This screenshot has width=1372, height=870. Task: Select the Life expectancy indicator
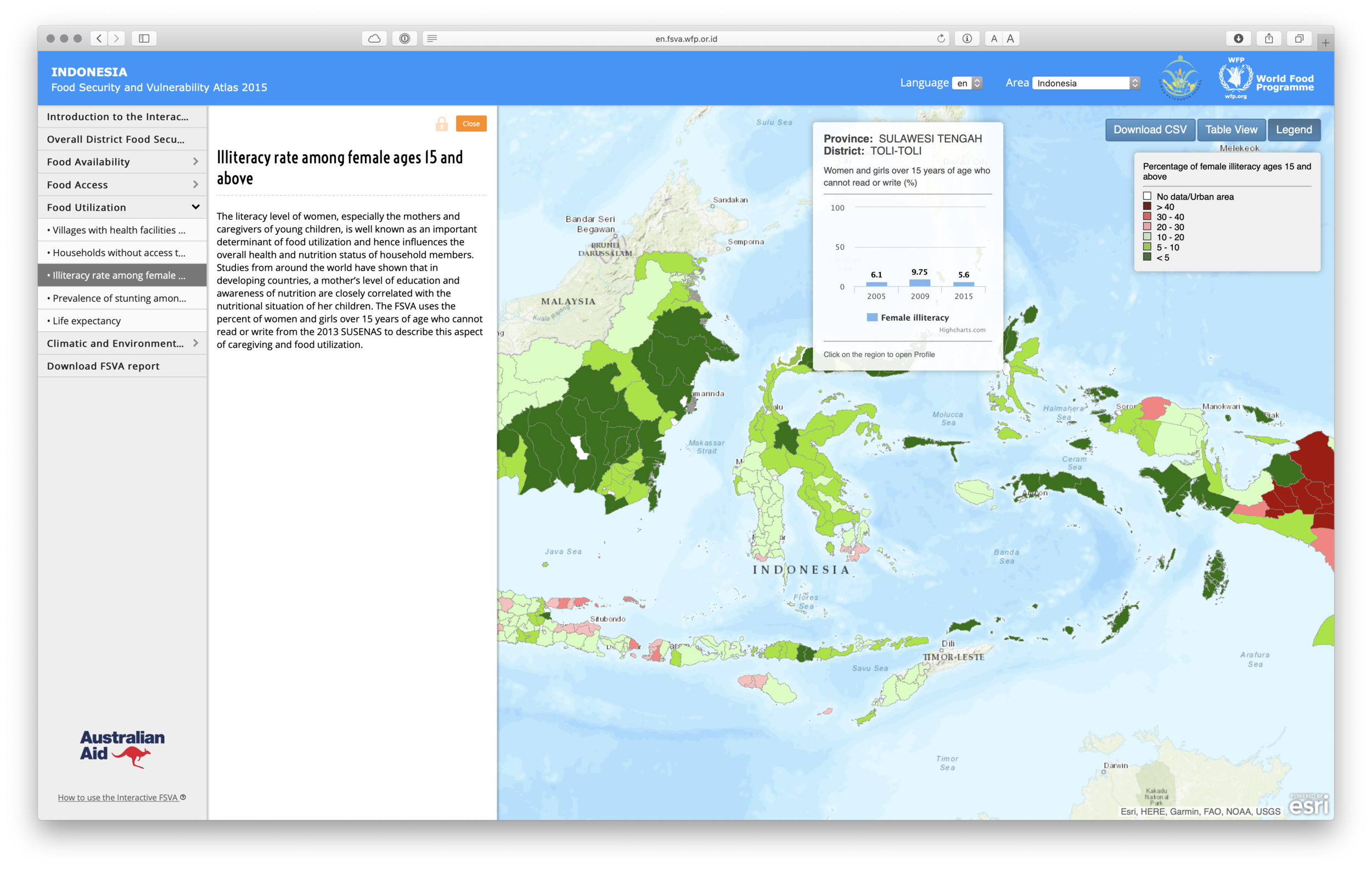click(122, 320)
